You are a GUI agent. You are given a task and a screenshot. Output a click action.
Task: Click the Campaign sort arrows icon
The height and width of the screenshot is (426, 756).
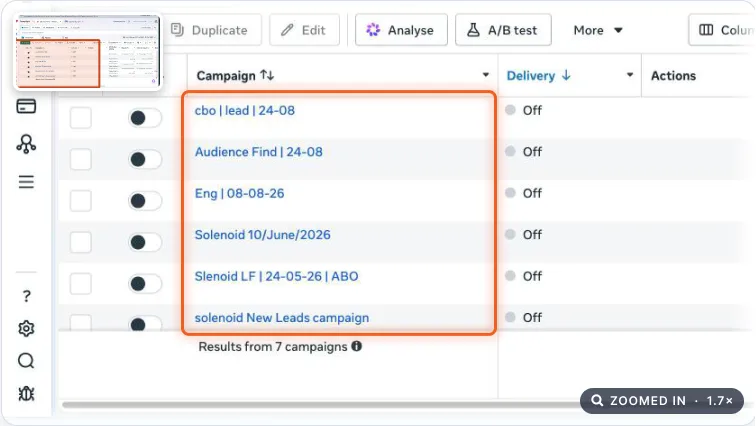[267, 75]
